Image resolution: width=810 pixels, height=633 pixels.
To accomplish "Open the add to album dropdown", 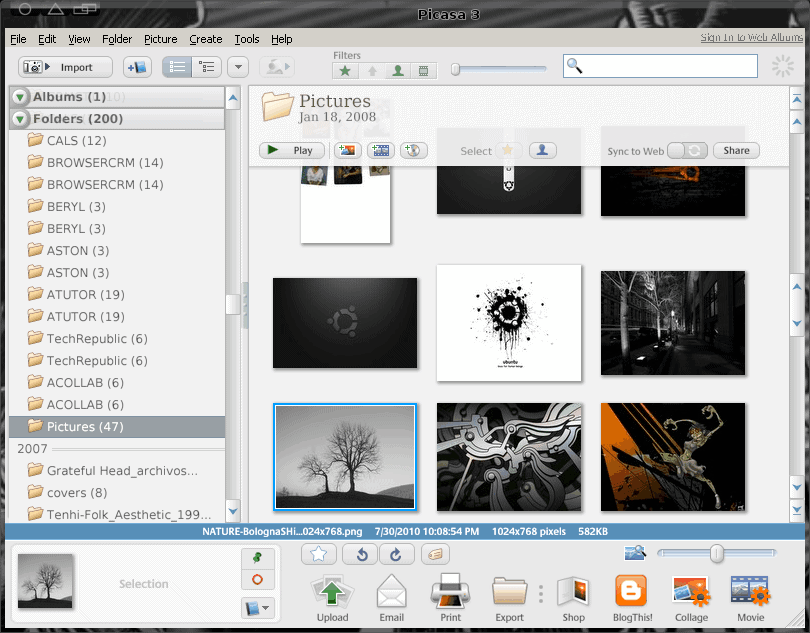I will (x=257, y=608).
